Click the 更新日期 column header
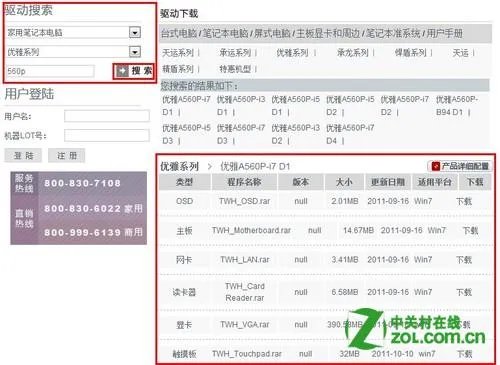 [388, 182]
